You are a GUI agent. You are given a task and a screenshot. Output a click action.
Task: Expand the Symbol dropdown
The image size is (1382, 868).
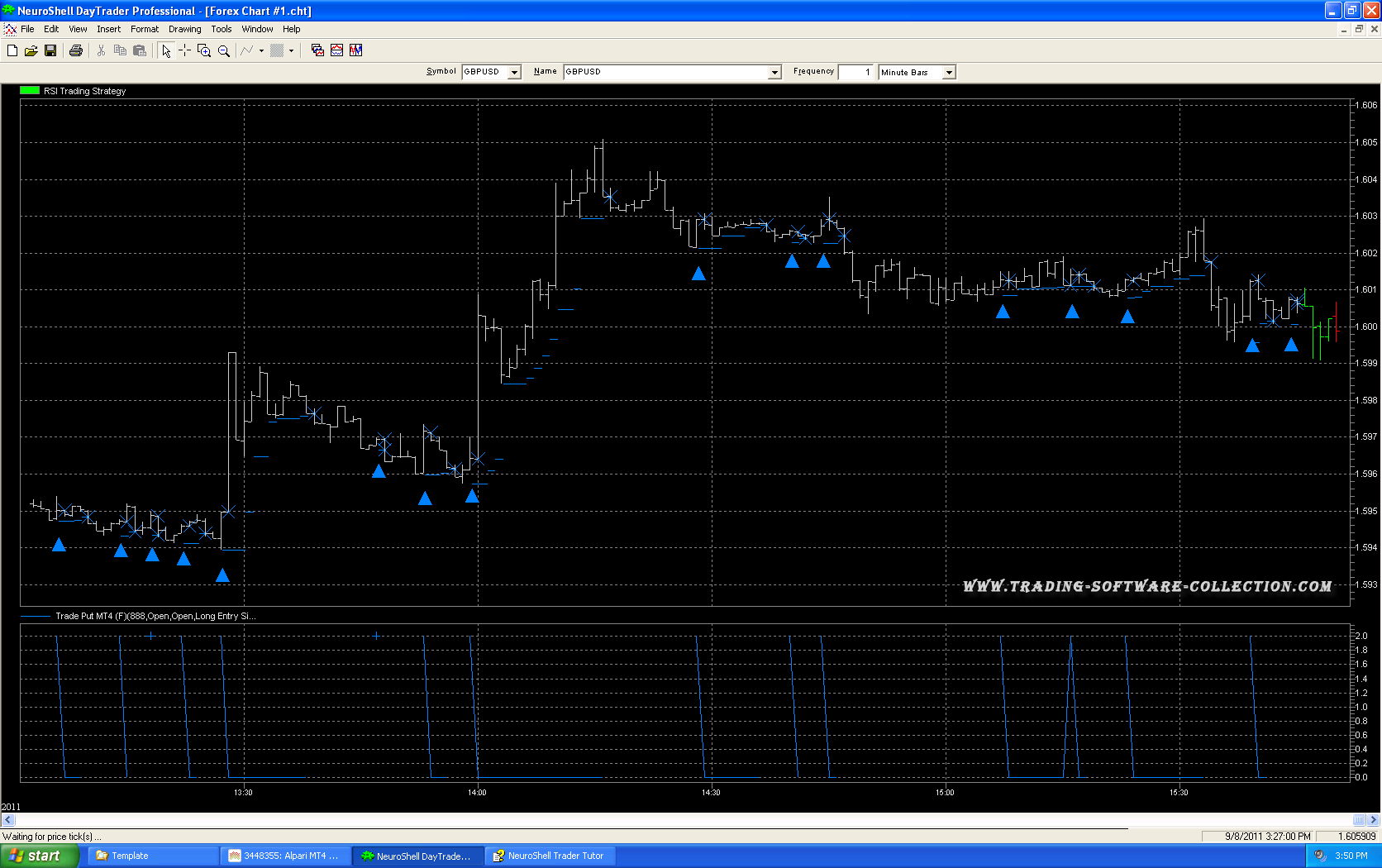(514, 73)
